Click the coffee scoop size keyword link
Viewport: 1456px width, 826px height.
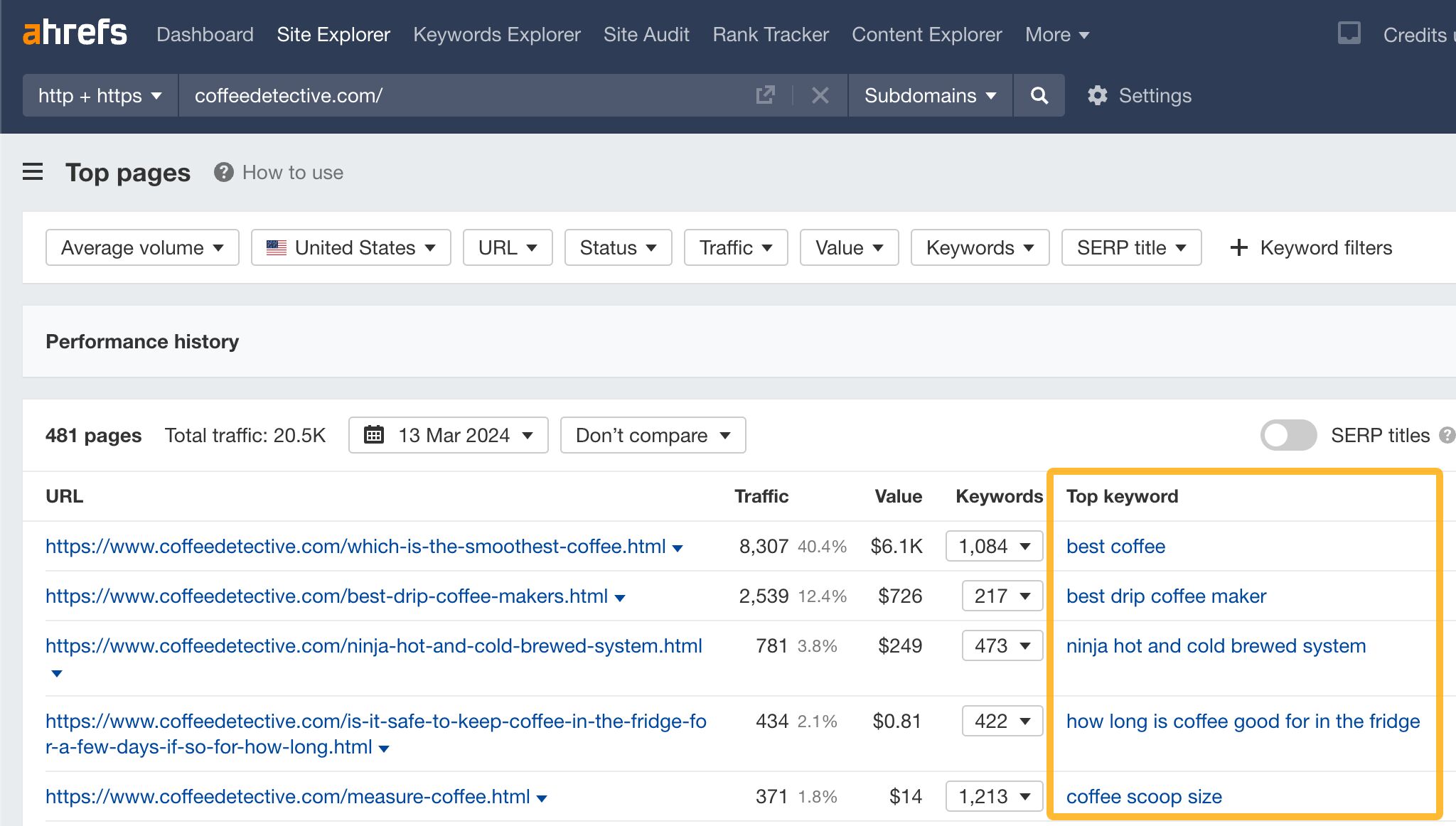[1143, 796]
